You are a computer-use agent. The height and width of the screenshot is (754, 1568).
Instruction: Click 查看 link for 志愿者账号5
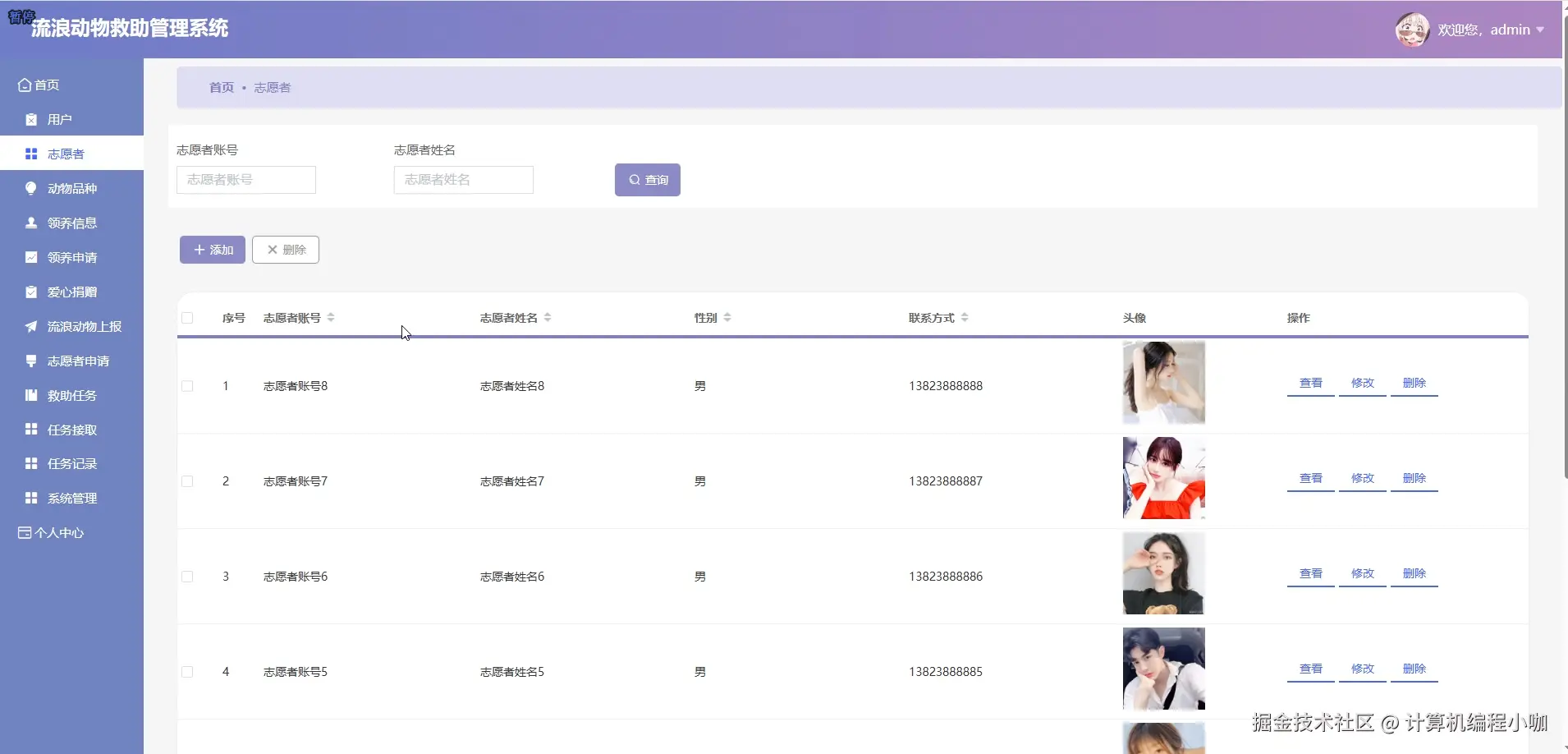point(1311,669)
